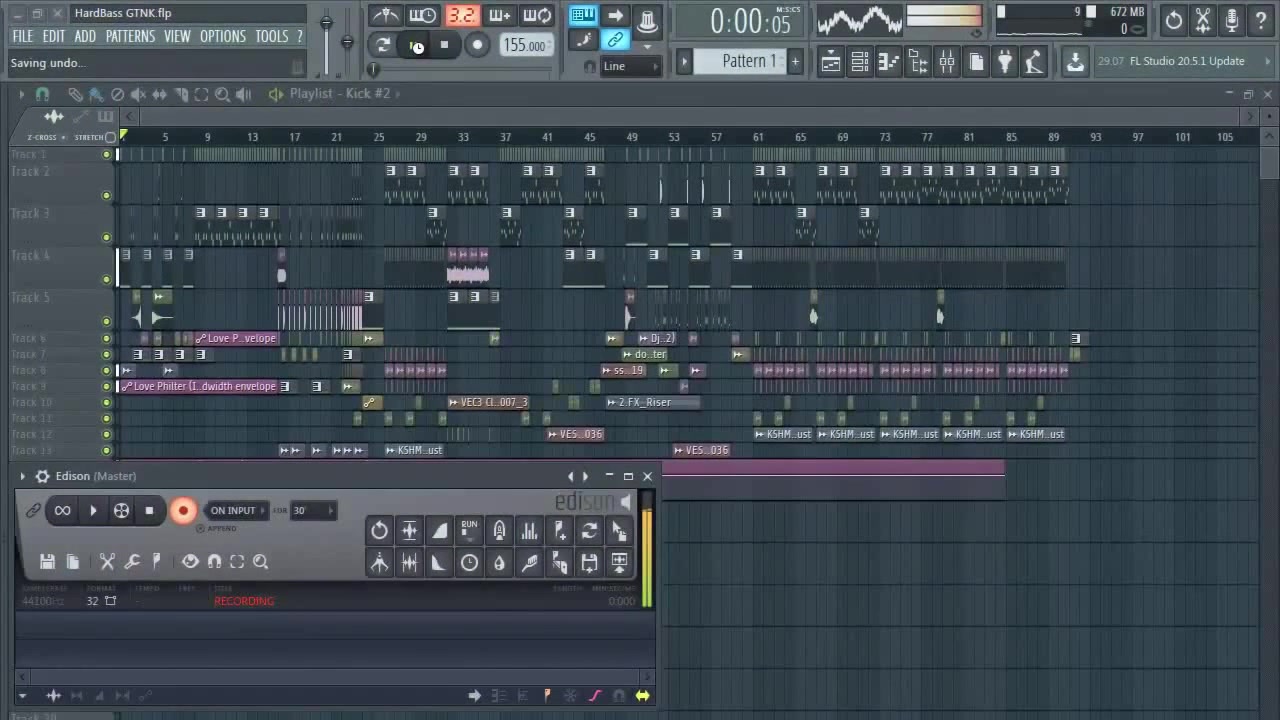Open Edison's equalize tool
The image size is (1280, 720).
tap(529, 530)
